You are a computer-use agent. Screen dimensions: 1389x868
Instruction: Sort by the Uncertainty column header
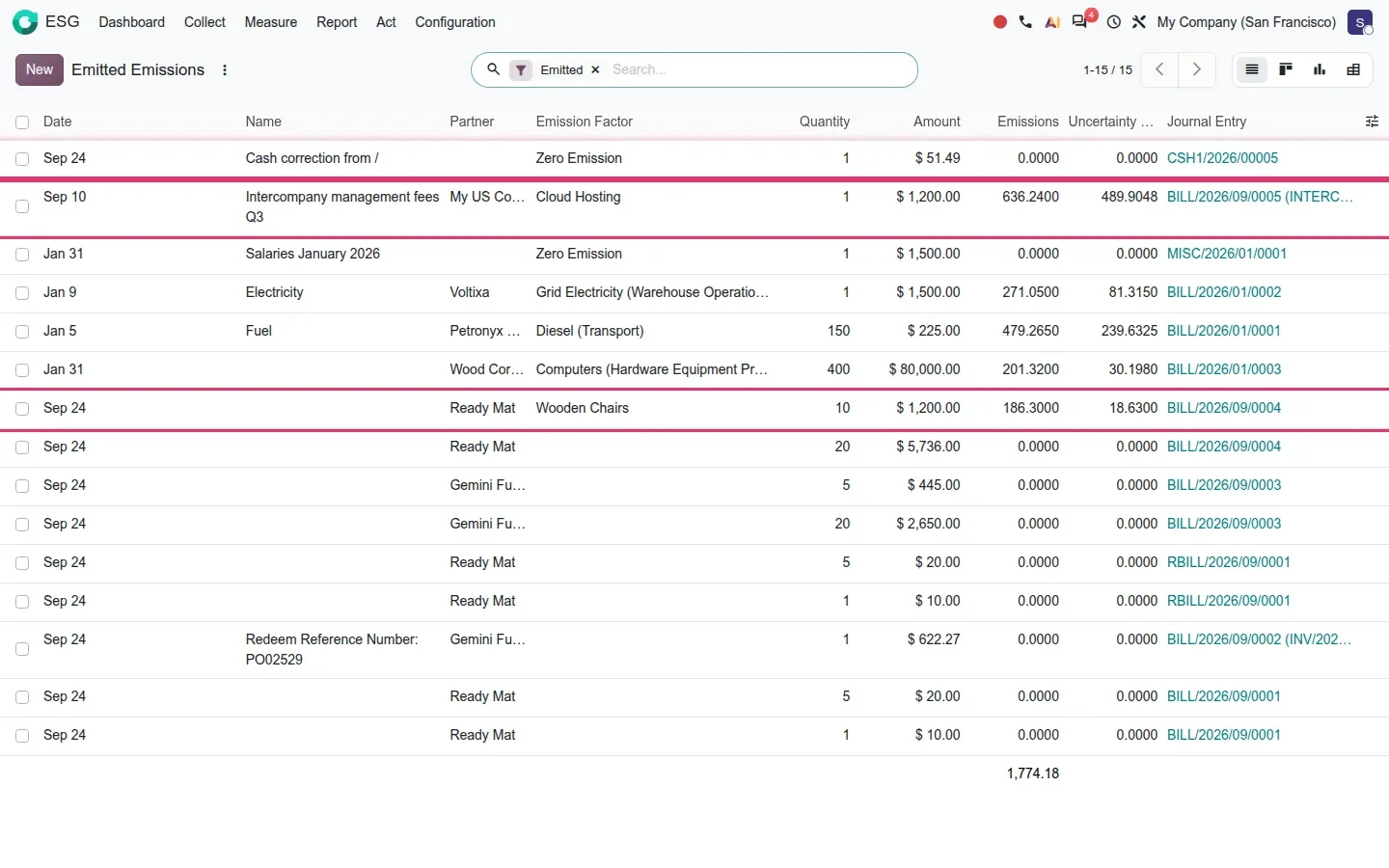pyautogui.click(x=1111, y=122)
